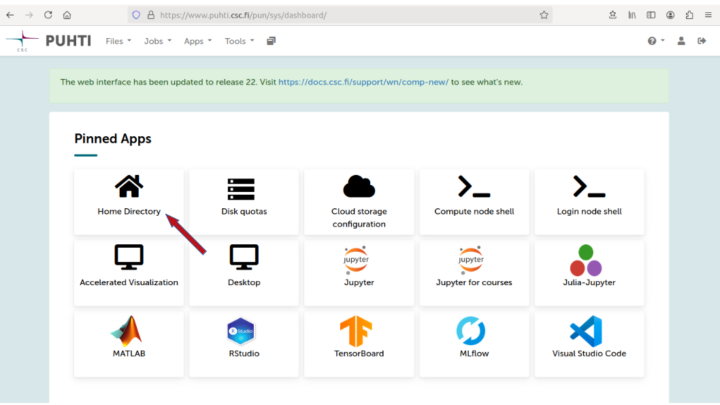Launch Visual Studio Code
This screenshot has height=405, width=720.
(x=589, y=344)
